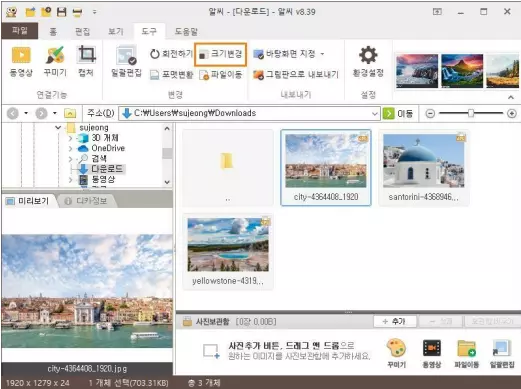Click the 이동 go button
The height and width of the screenshot is (389, 521).
[398, 113]
